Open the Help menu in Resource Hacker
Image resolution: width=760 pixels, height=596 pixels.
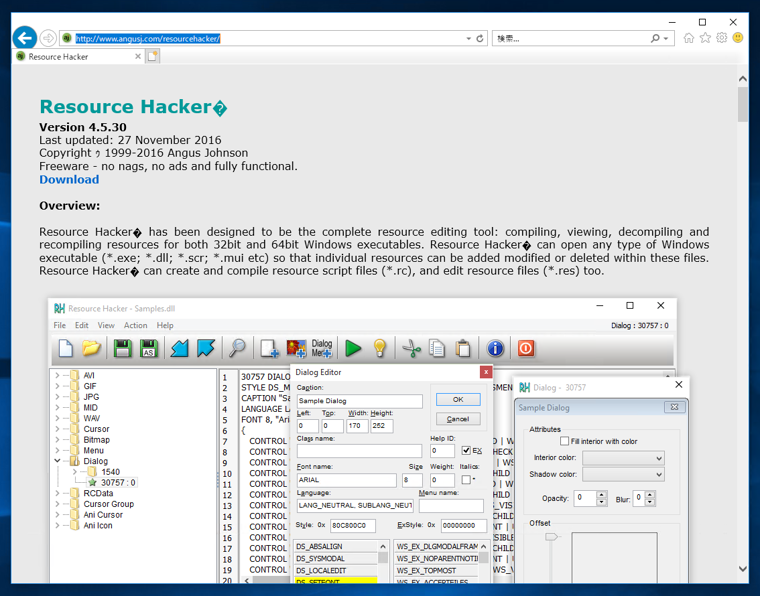pyautogui.click(x=165, y=325)
